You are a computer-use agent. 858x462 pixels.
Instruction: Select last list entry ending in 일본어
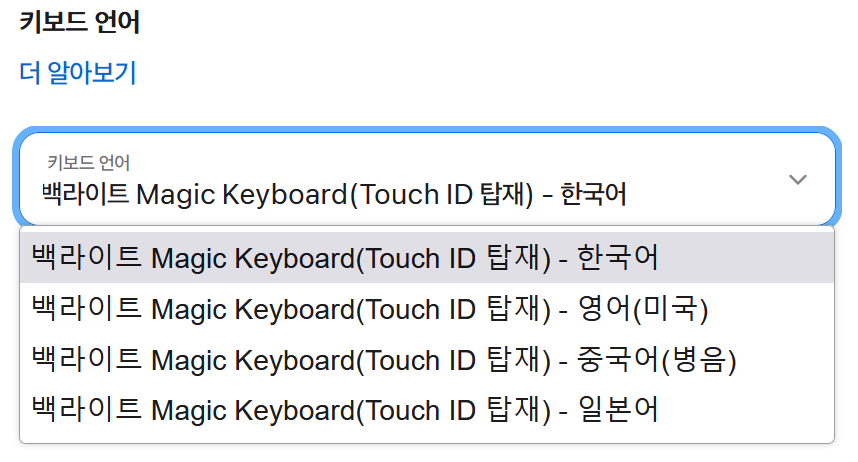(427, 409)
